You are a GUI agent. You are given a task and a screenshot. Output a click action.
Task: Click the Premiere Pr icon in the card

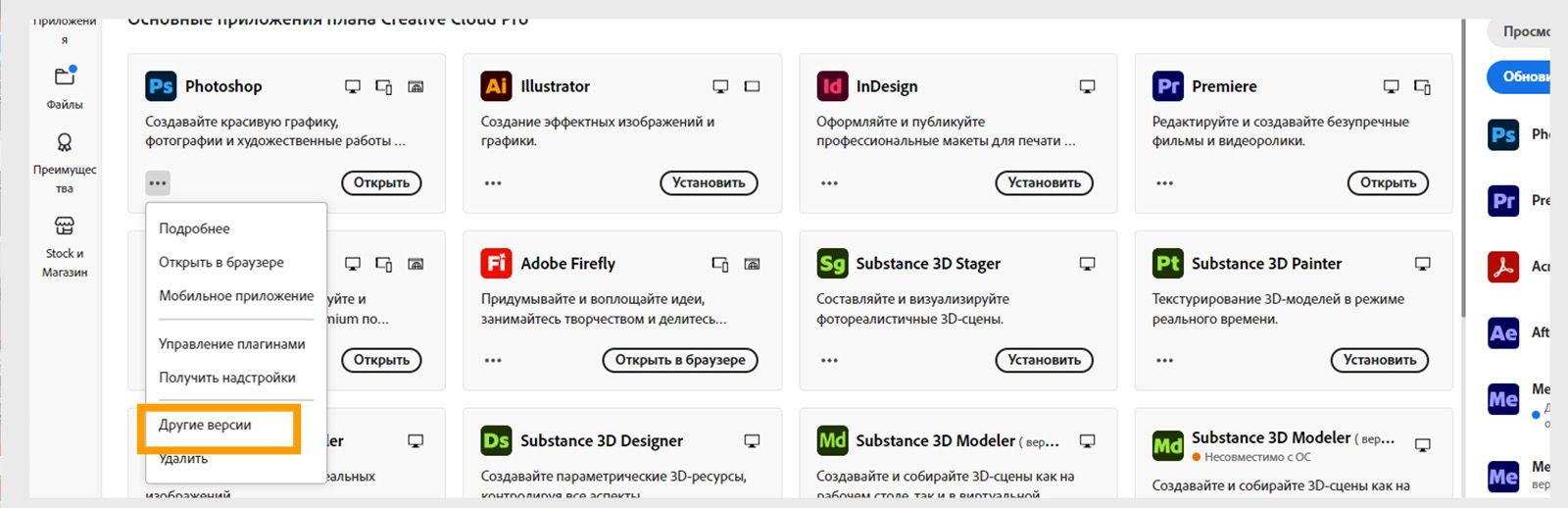pyautogui.click(x=1168, y=86)
